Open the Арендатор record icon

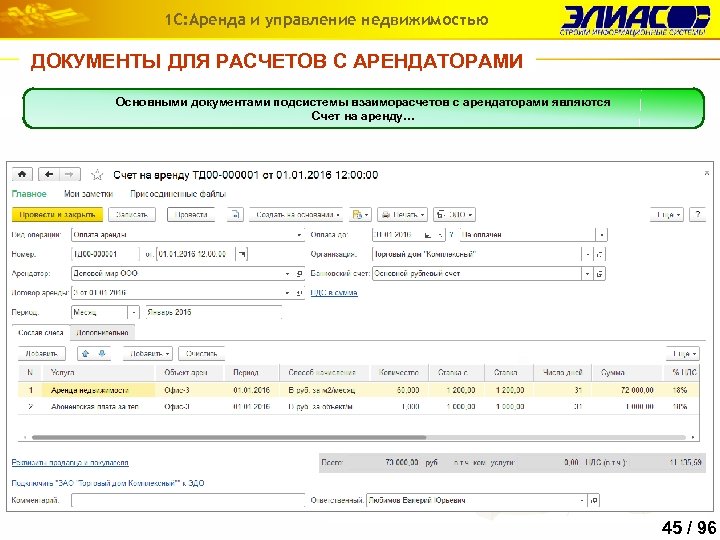click(x=299, y=274)
